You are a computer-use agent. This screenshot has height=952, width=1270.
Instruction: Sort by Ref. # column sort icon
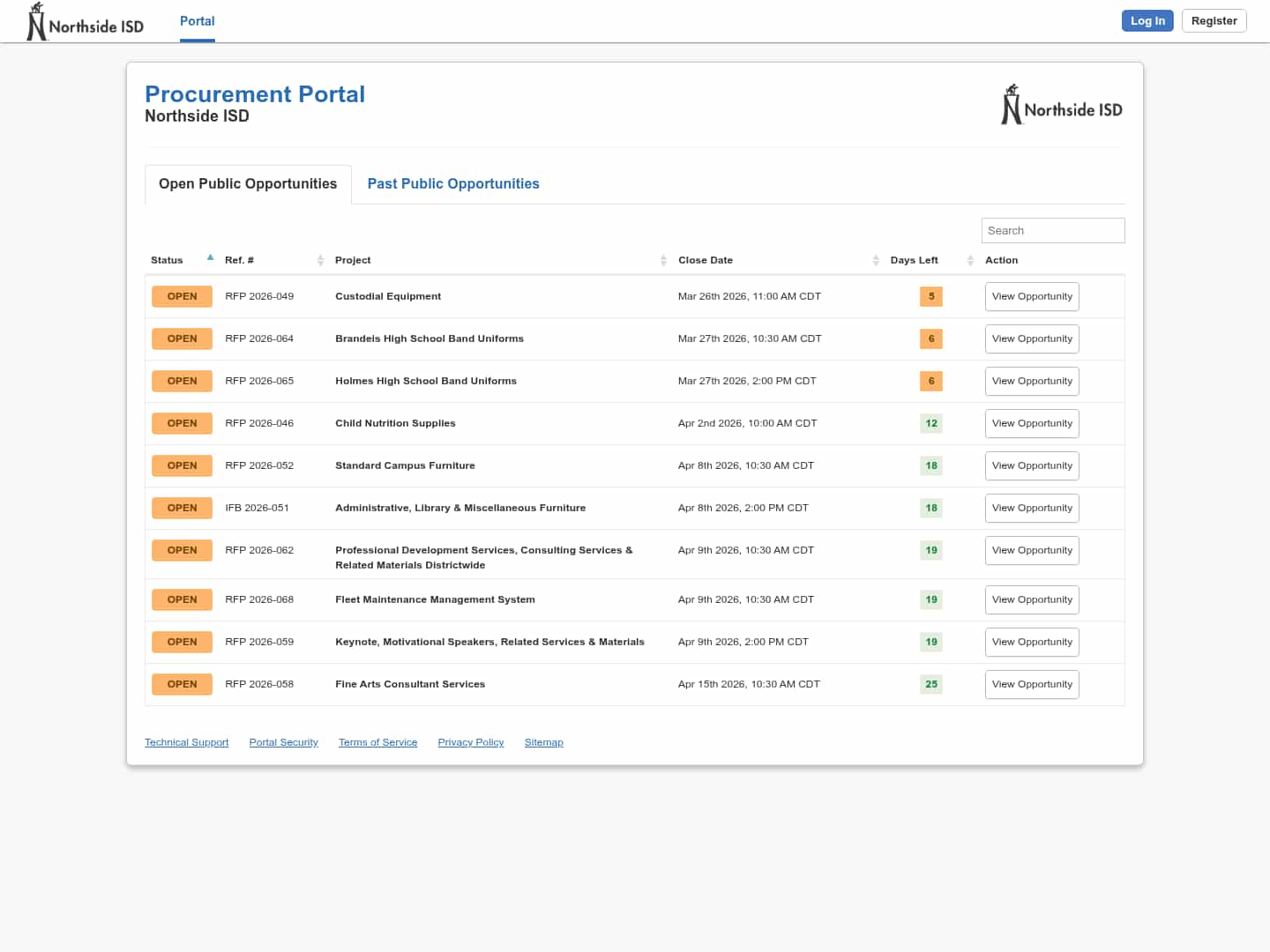point(320,260)
